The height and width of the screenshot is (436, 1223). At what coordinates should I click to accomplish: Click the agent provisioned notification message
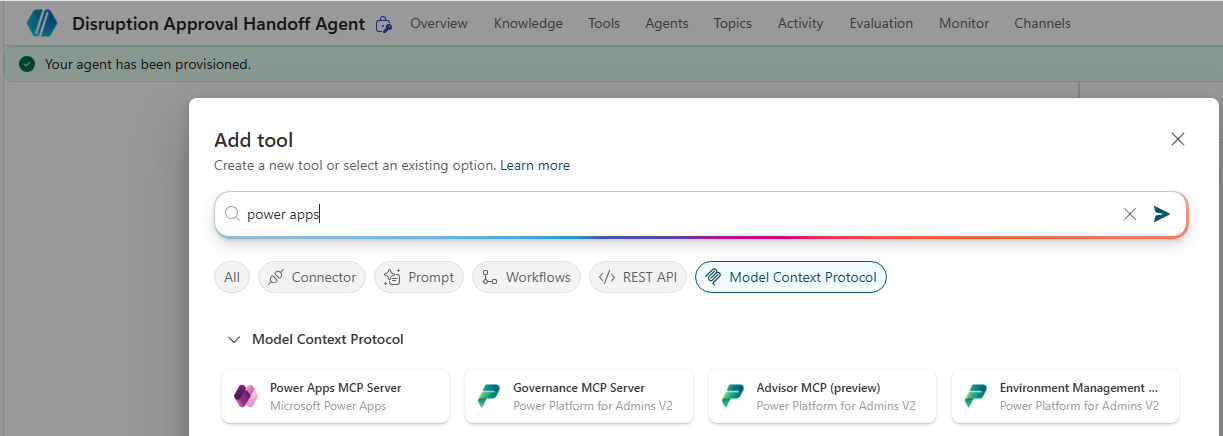click(x=148, y=64)
